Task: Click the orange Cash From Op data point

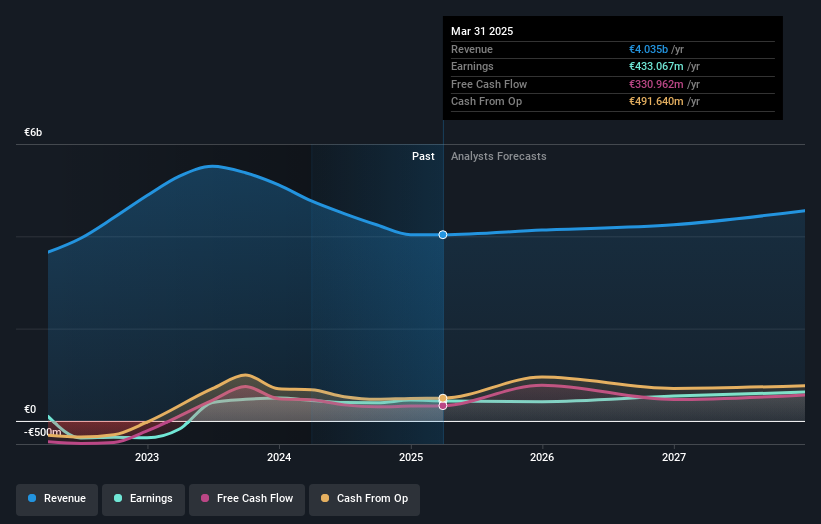Action: (x=443, y=398)
